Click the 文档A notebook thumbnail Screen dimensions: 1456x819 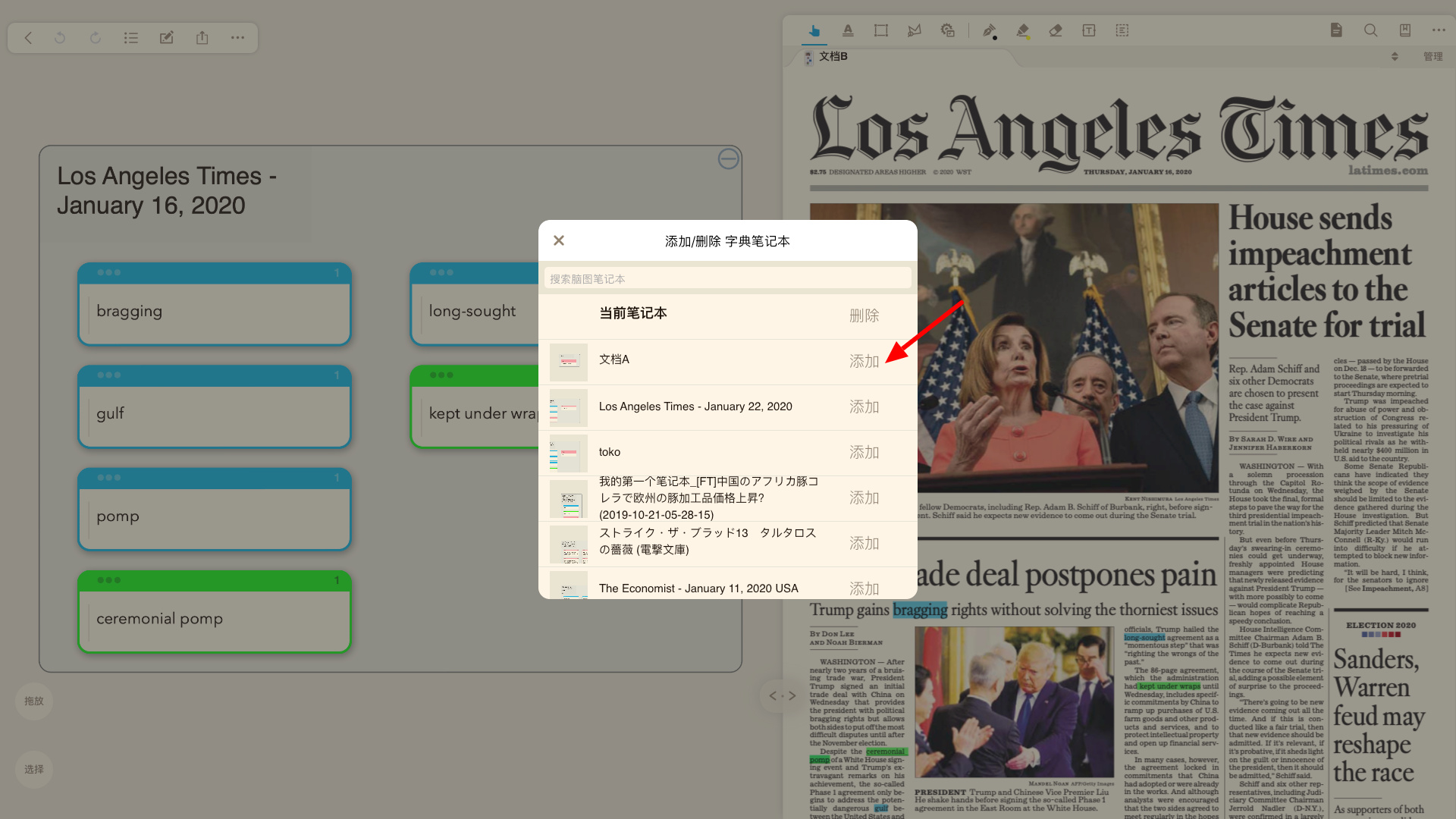[x=569, y=362]
